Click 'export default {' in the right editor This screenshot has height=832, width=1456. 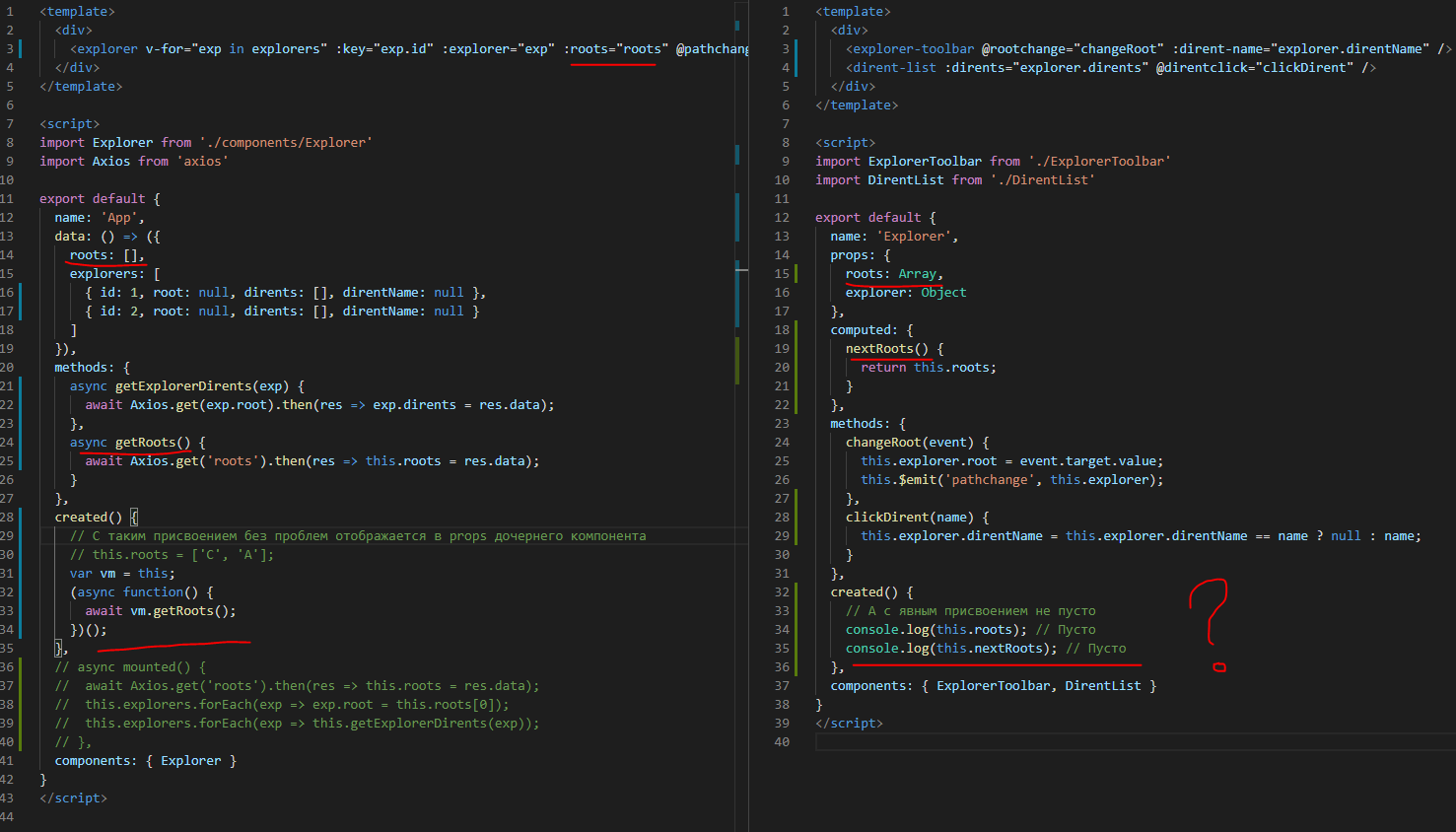coord(875,217)
